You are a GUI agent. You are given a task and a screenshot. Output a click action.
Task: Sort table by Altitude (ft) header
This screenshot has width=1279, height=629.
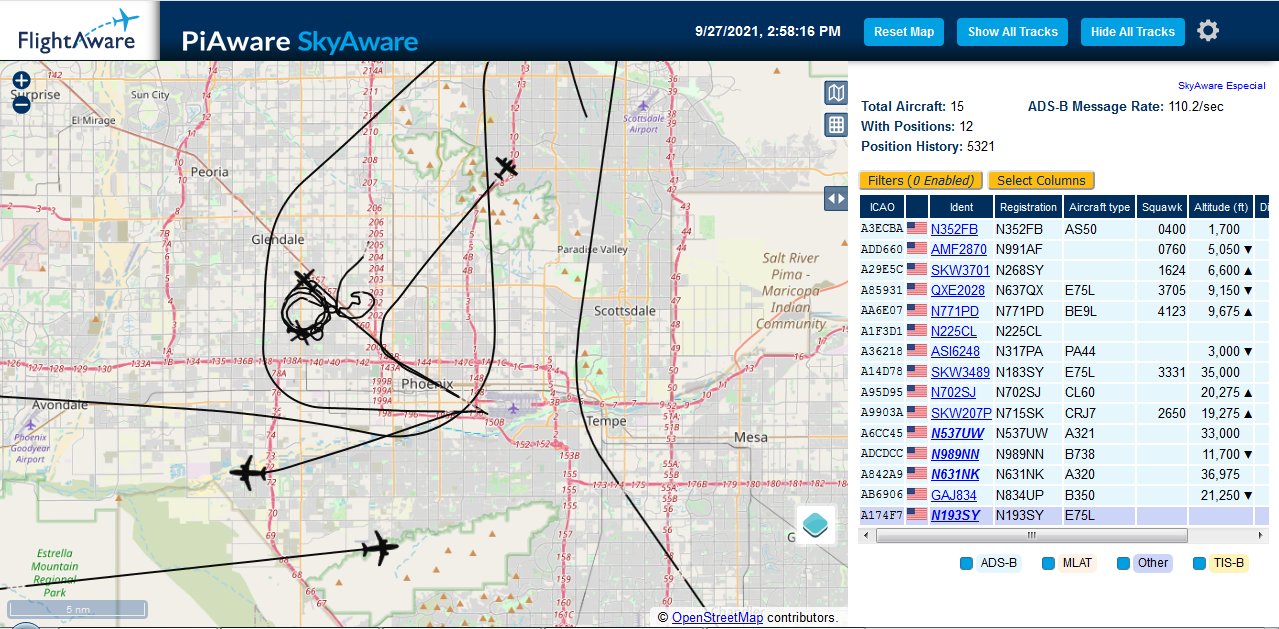[x=1221, y=207]
